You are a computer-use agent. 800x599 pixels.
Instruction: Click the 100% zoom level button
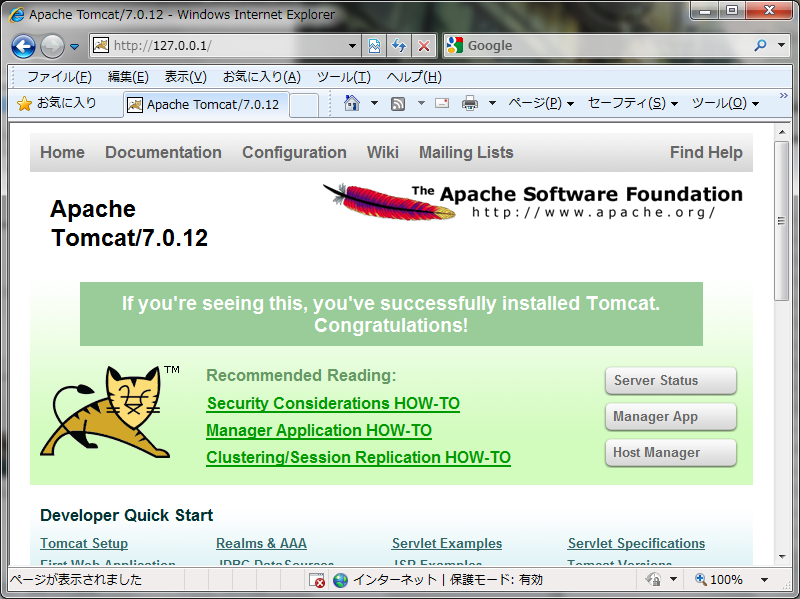point(718,580)
